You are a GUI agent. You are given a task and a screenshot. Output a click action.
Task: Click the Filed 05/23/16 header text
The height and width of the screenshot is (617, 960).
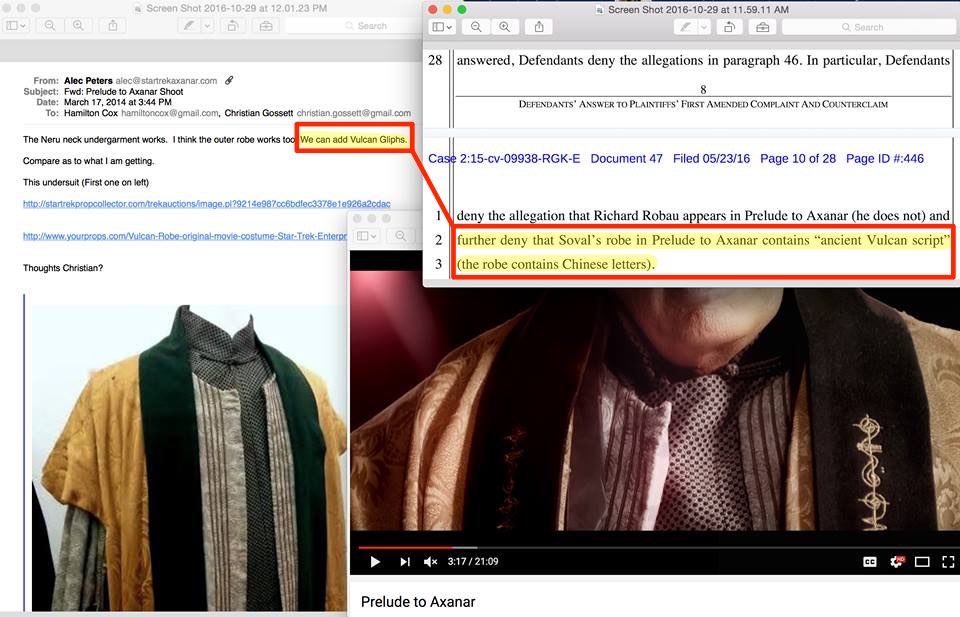pyautogui.click(x=711, y=159)
